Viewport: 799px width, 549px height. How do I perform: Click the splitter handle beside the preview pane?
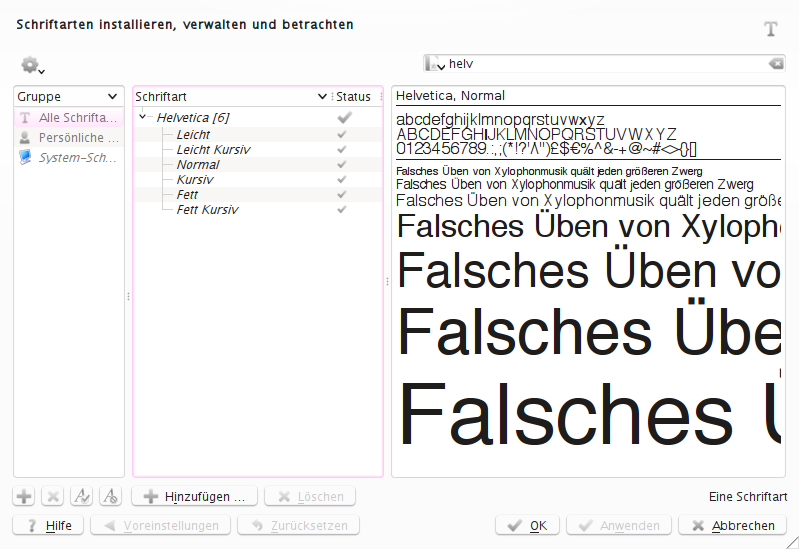[387, 281]
